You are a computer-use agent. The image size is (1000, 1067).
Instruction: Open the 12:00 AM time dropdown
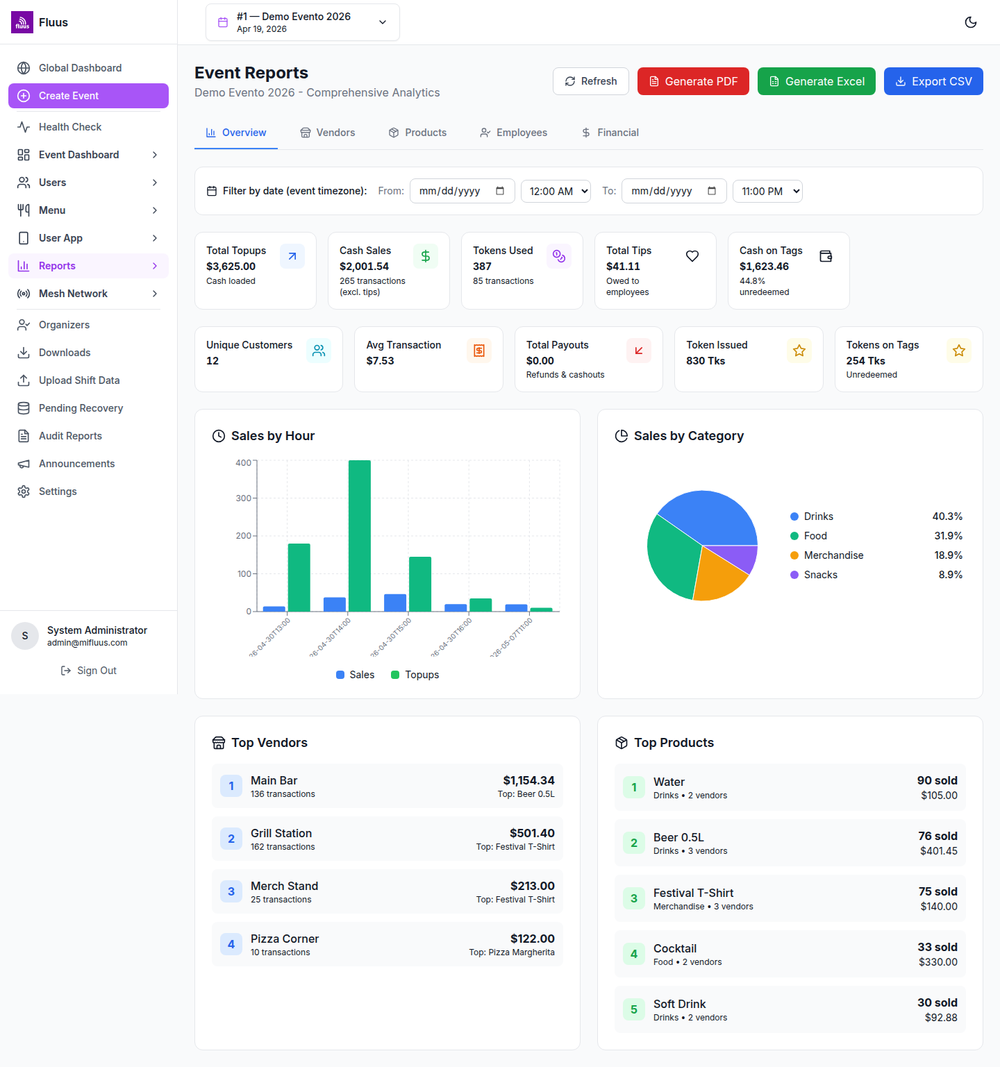click(556, 192)
